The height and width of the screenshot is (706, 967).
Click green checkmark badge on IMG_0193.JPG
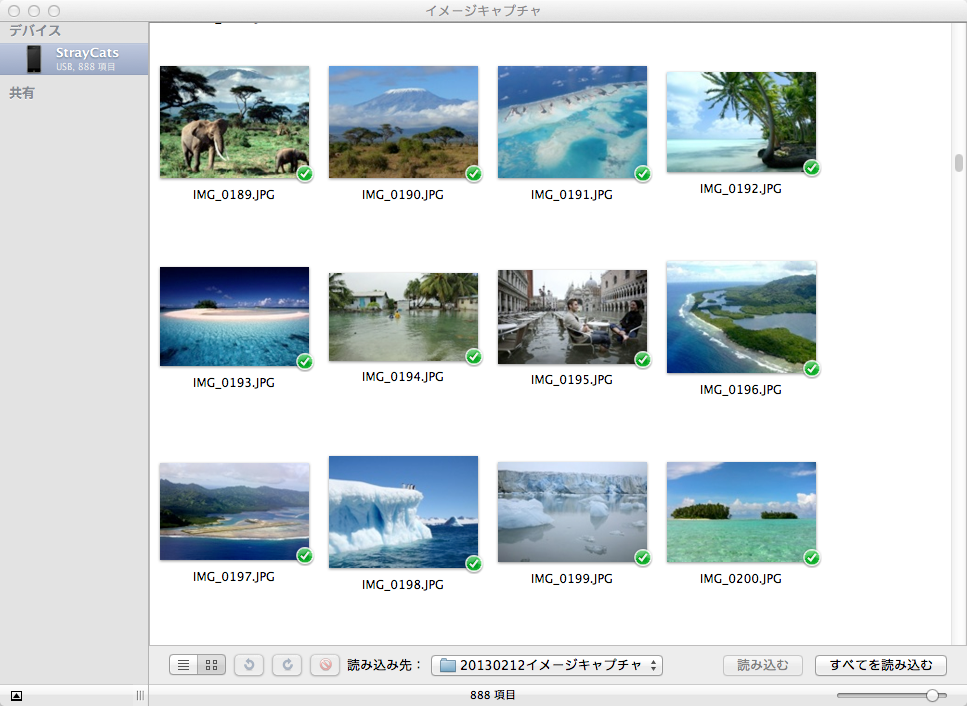(x=305, y=362)
